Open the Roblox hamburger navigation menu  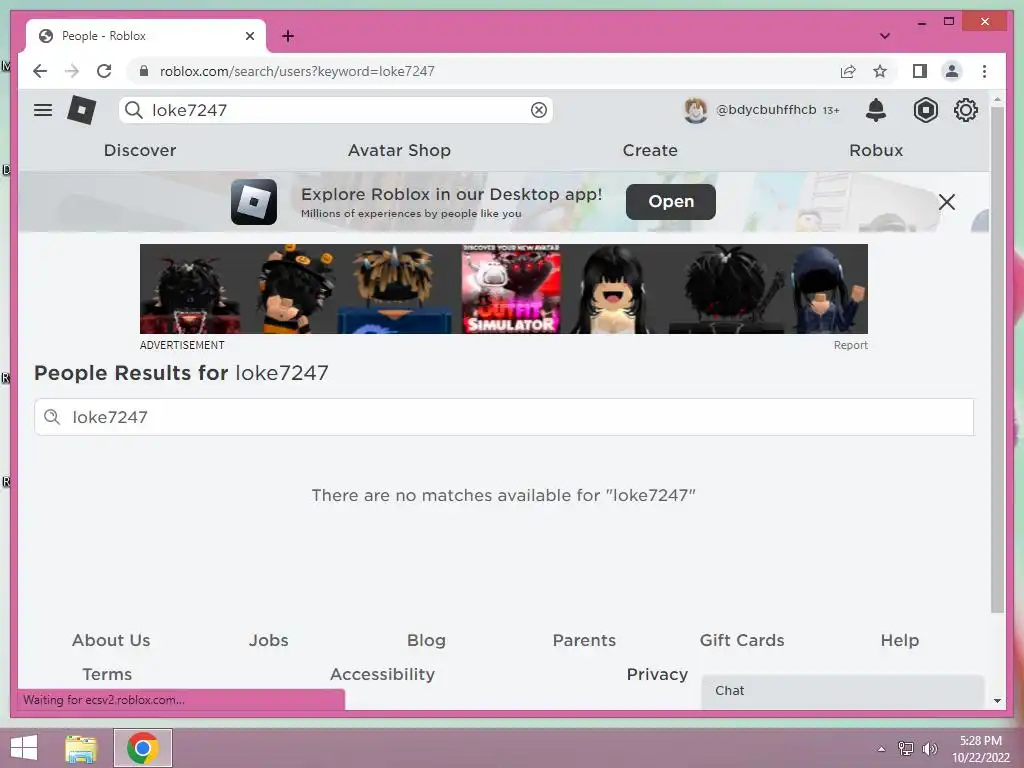click(43, 110)
